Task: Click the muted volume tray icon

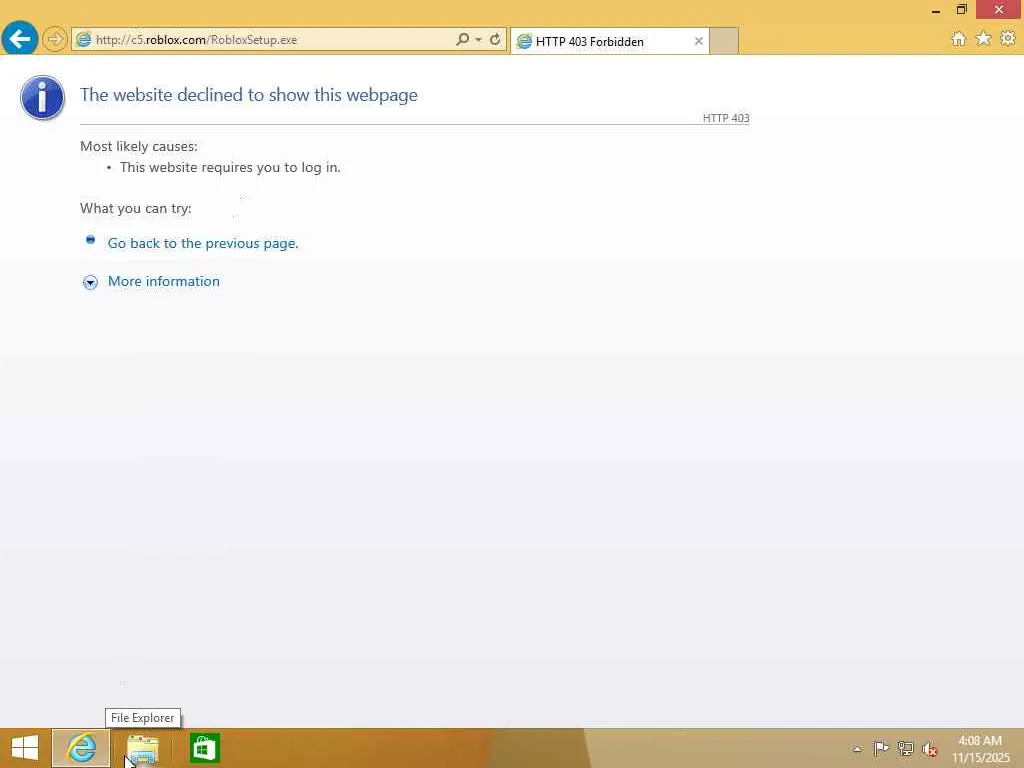Action: click(930, 749)
